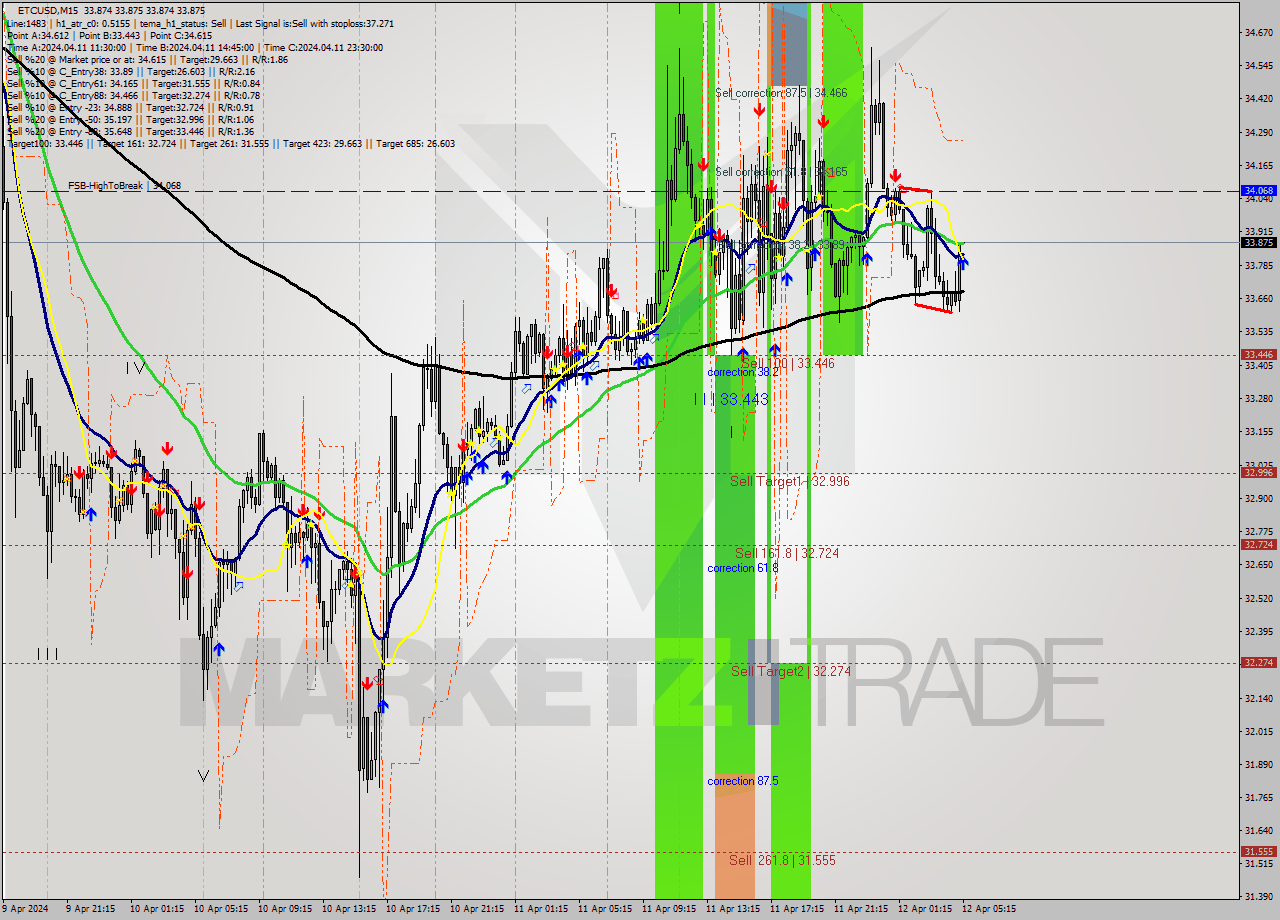Click the '10 Apr 01:15' time label
1280x920 pixels.
coord(155,909)
